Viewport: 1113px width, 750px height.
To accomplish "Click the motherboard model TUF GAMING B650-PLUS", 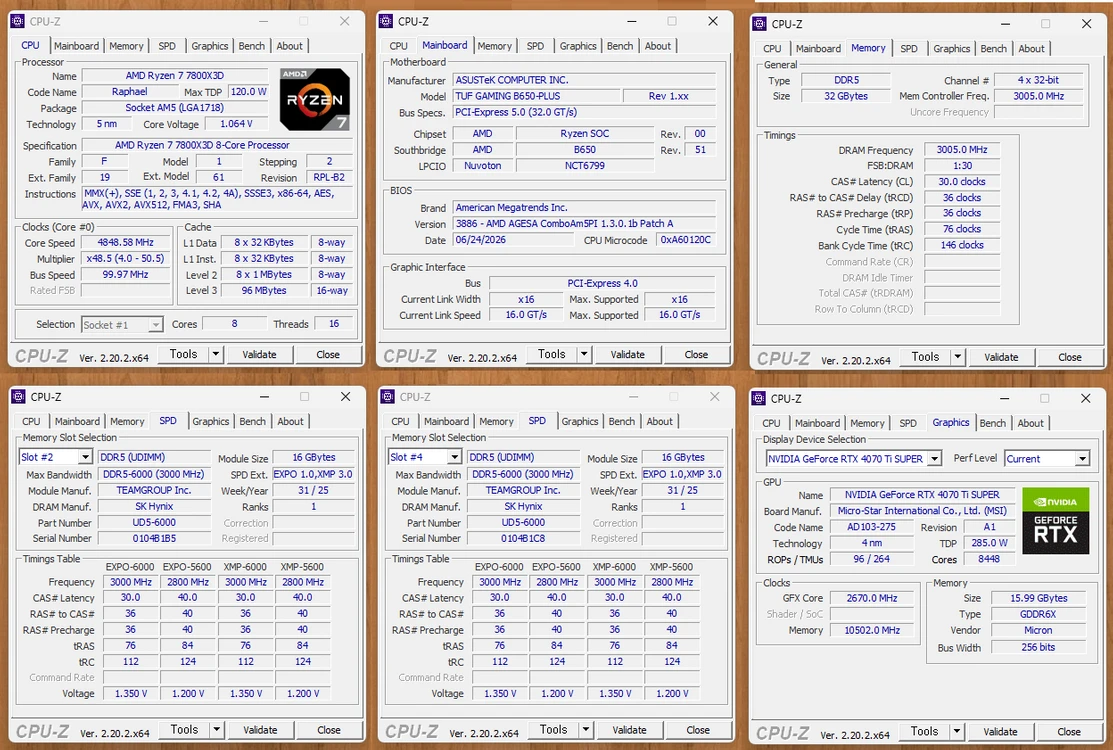I will pyautogui.click(x=536, y=96).
